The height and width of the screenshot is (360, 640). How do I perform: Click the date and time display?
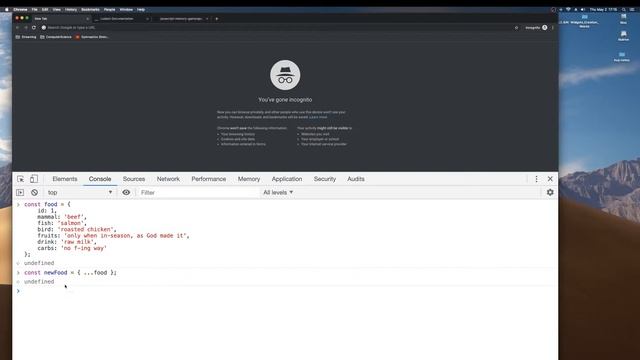pyautogui.click(x=603, y=9)
